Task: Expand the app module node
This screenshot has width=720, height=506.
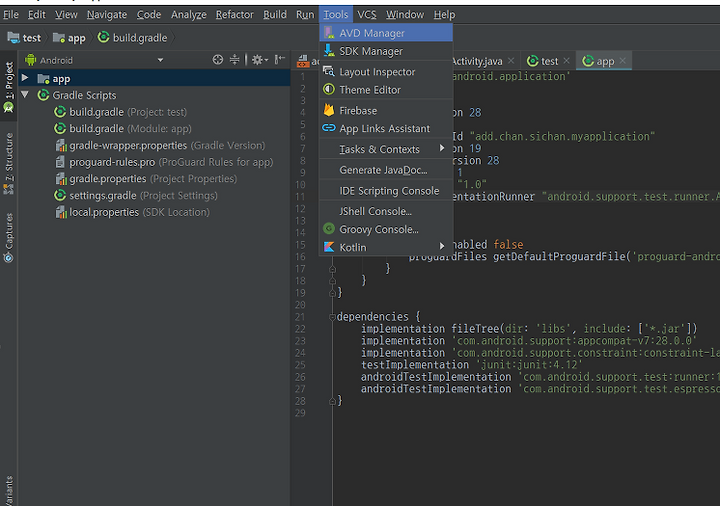Action: click(x=25, y=78)
